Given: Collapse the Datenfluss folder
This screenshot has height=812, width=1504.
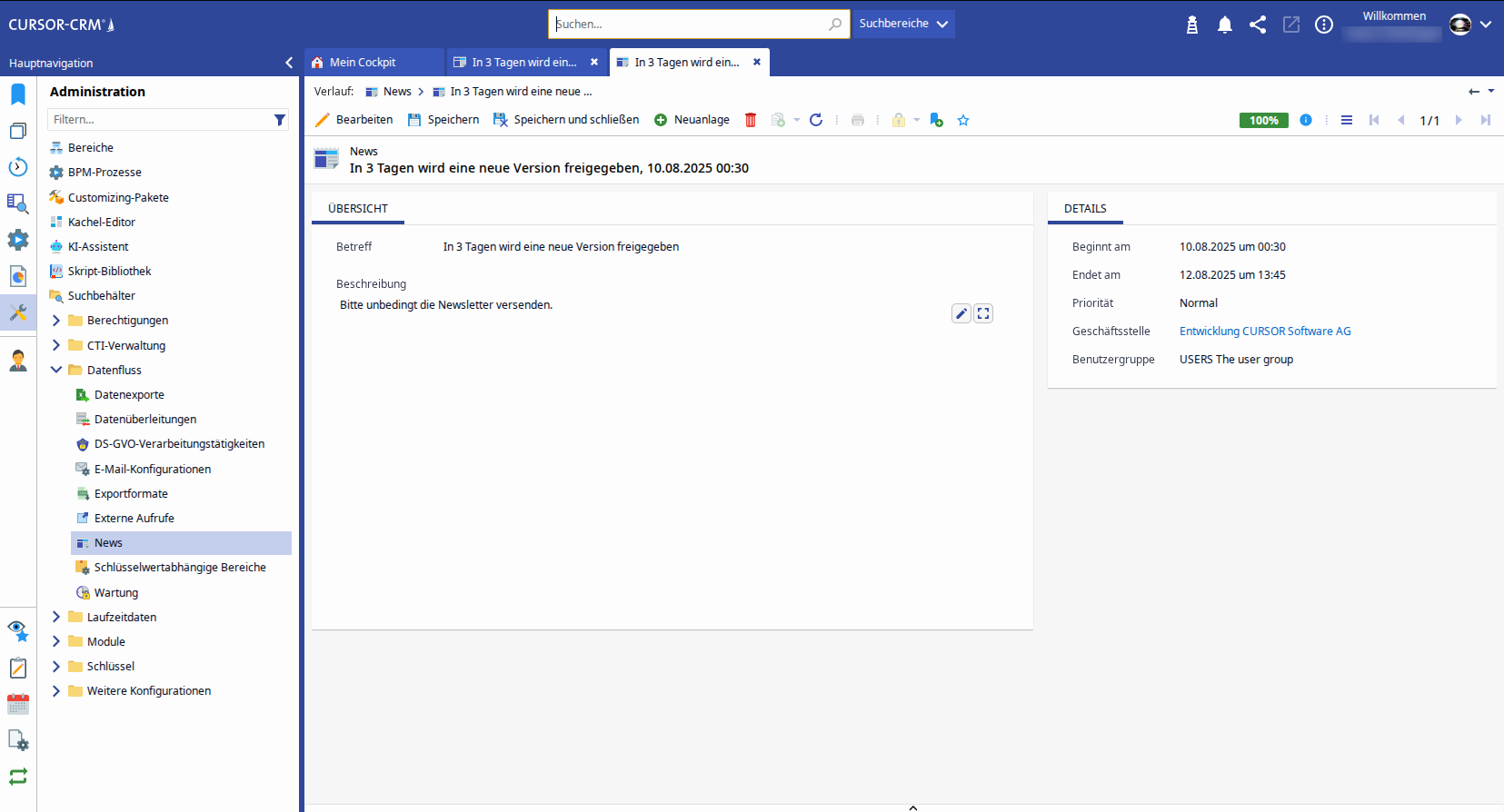Looking at the screenshot, I should pos(56,370).
